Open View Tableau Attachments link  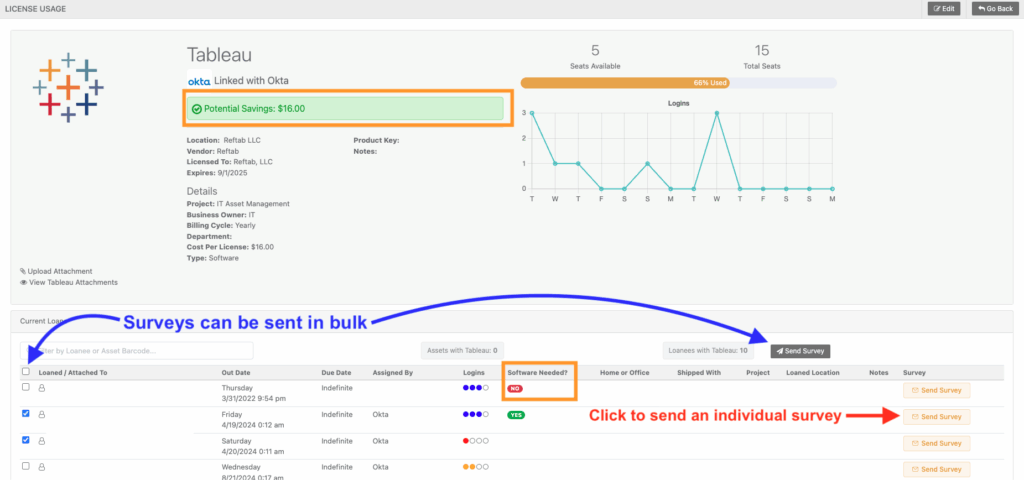point(69,283)
